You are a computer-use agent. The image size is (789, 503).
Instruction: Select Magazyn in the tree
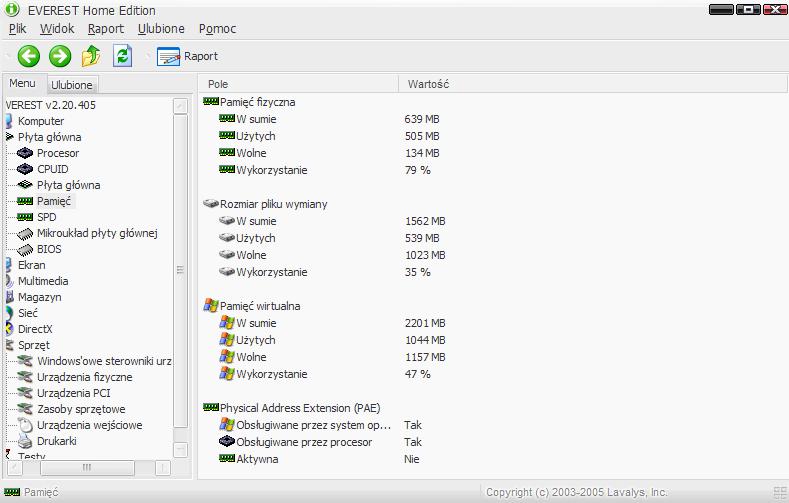39,297
